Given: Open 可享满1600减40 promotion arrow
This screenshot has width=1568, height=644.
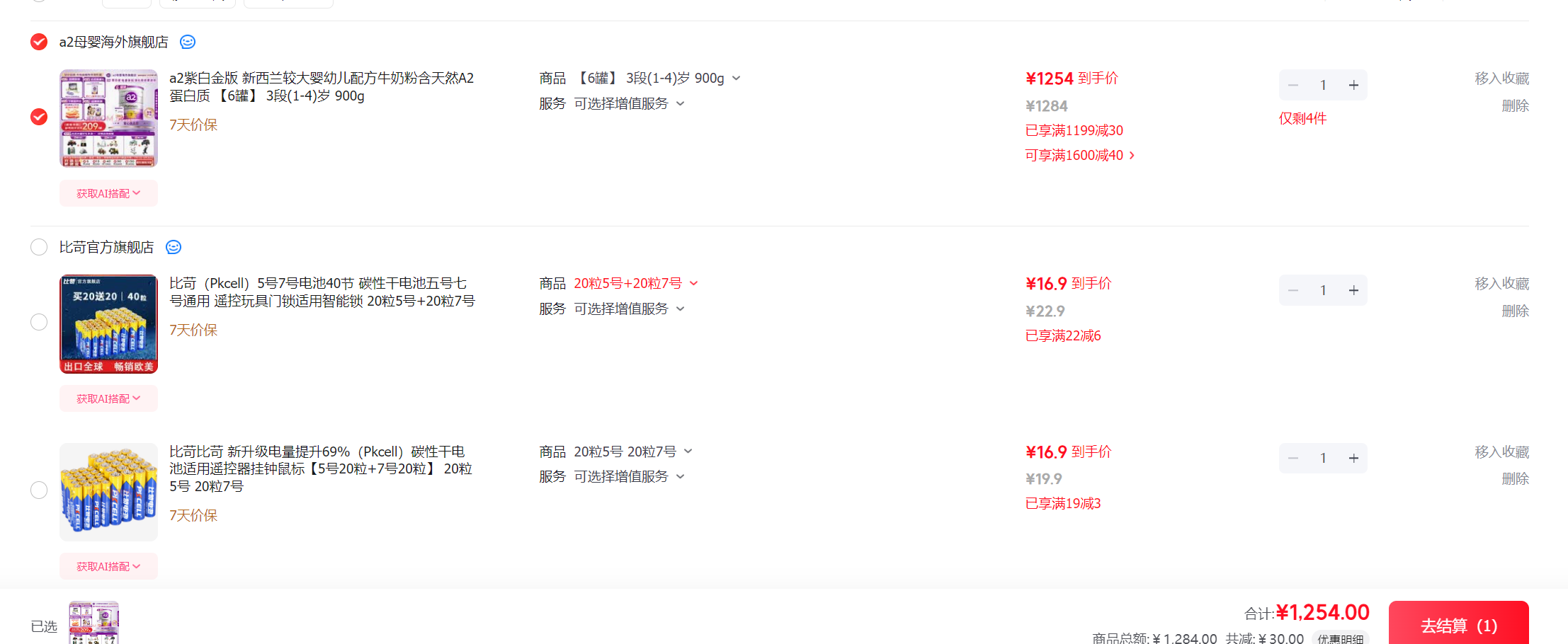Looking at the screenshot, I should point(1132,155).
